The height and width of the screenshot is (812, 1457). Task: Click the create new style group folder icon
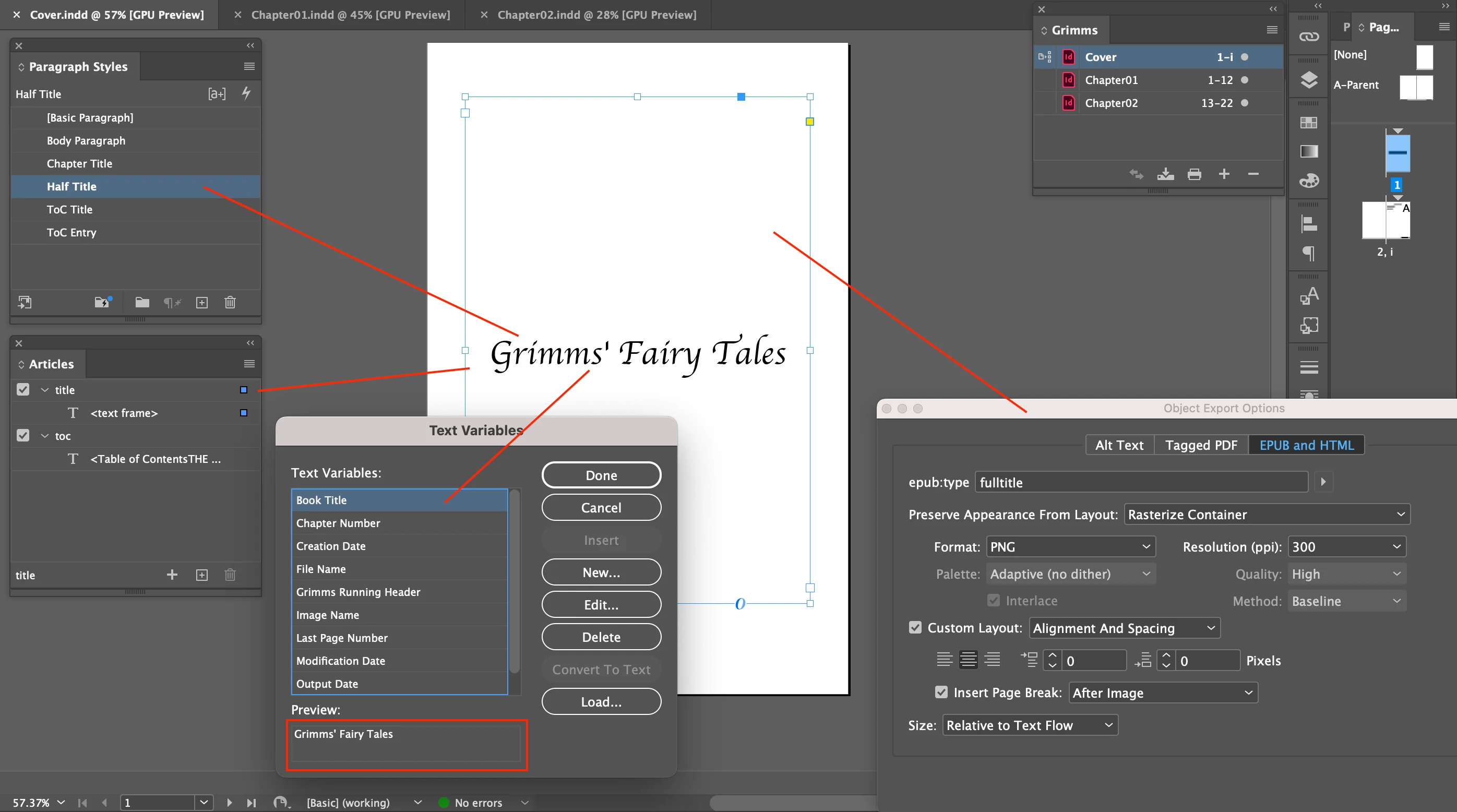coord(142,303)
